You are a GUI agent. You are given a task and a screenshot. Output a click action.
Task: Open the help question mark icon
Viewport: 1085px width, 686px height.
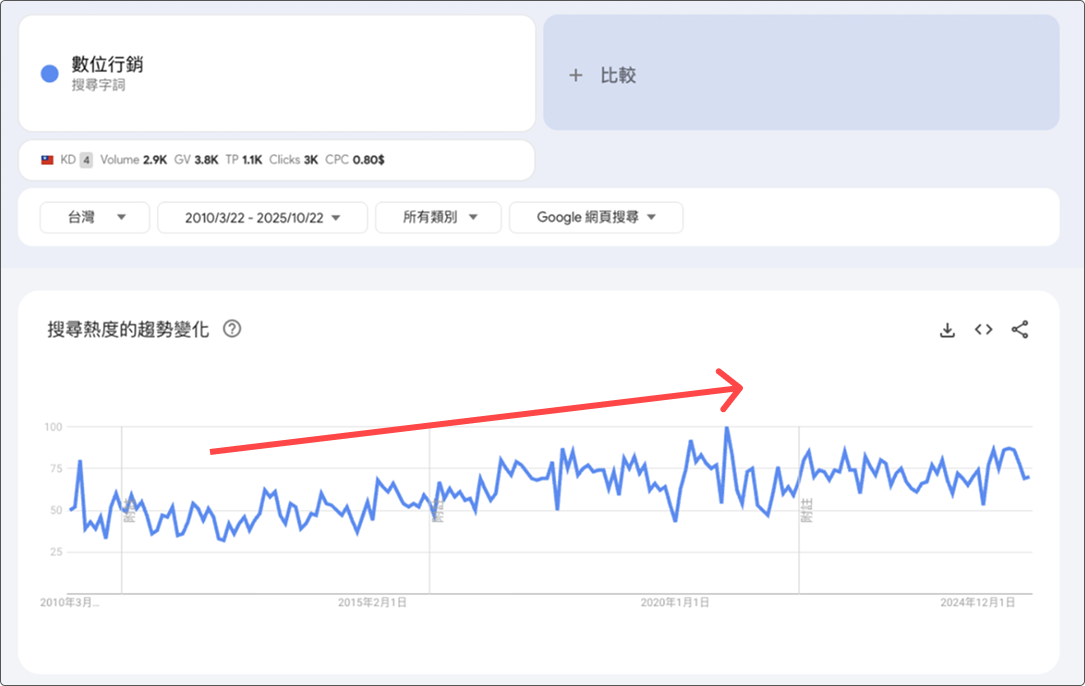[x=232, y=329]
